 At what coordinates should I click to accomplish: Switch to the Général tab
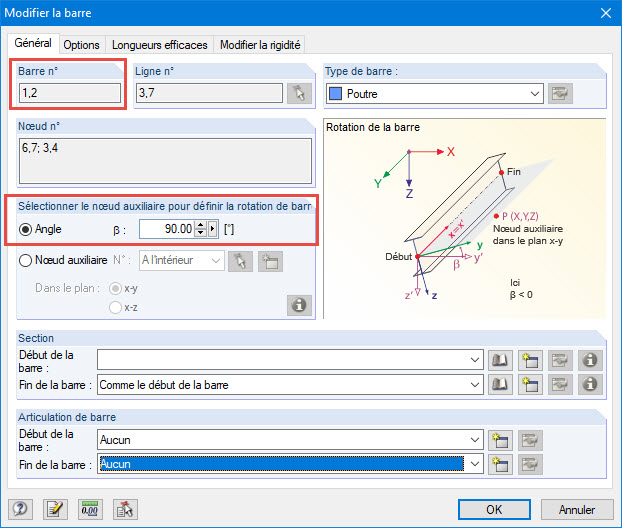coord(33,43)
